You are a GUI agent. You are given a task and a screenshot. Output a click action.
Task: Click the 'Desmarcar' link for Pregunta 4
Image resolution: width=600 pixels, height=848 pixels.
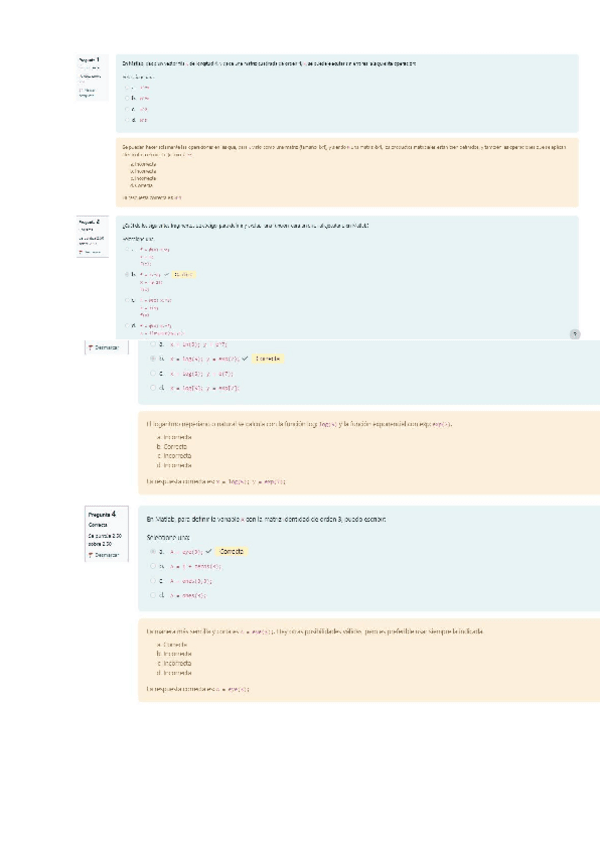point(108,553)
